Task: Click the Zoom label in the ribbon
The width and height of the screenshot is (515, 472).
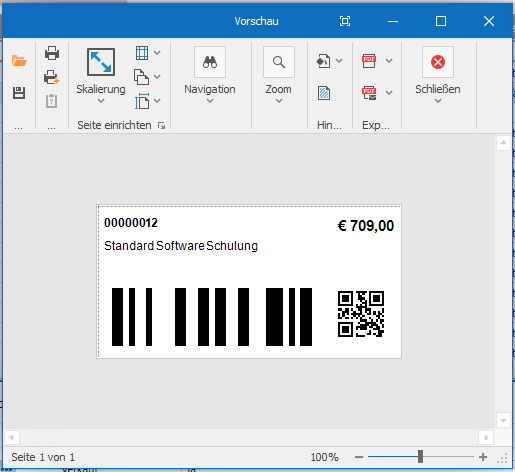Action: 279,89
